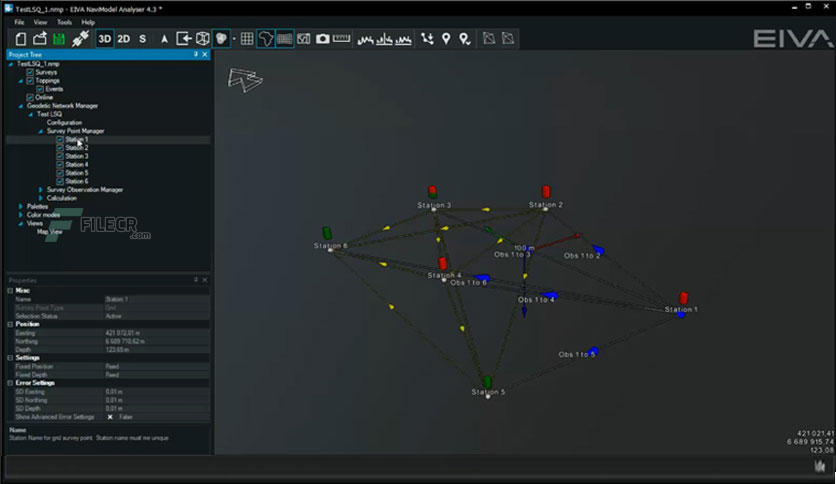Click the Easting value field
This screenshot has width=836, height=484.
pos(157,333)
